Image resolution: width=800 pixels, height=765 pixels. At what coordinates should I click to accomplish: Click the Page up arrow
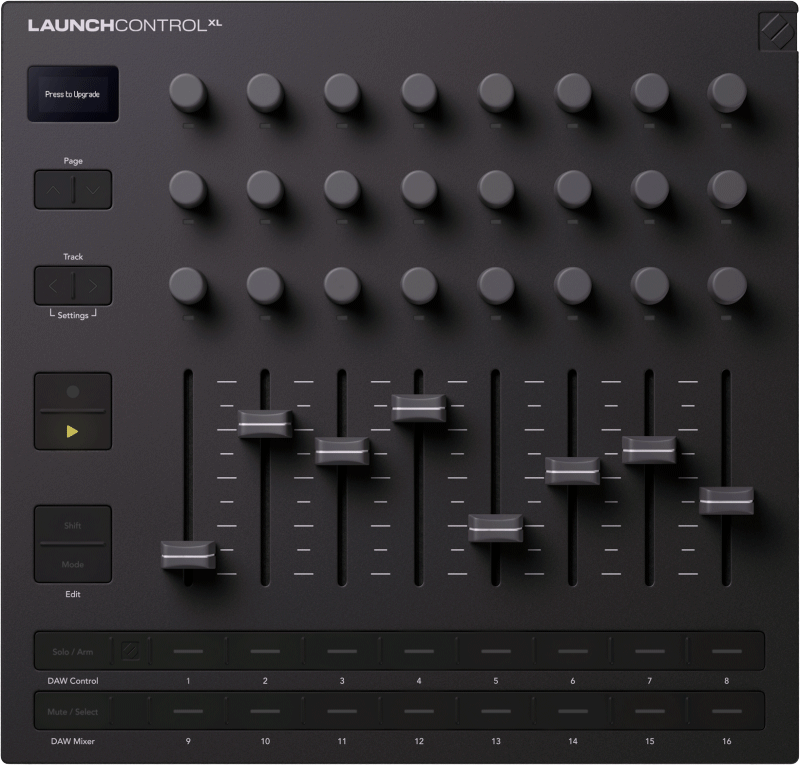(x=53, y=190)
